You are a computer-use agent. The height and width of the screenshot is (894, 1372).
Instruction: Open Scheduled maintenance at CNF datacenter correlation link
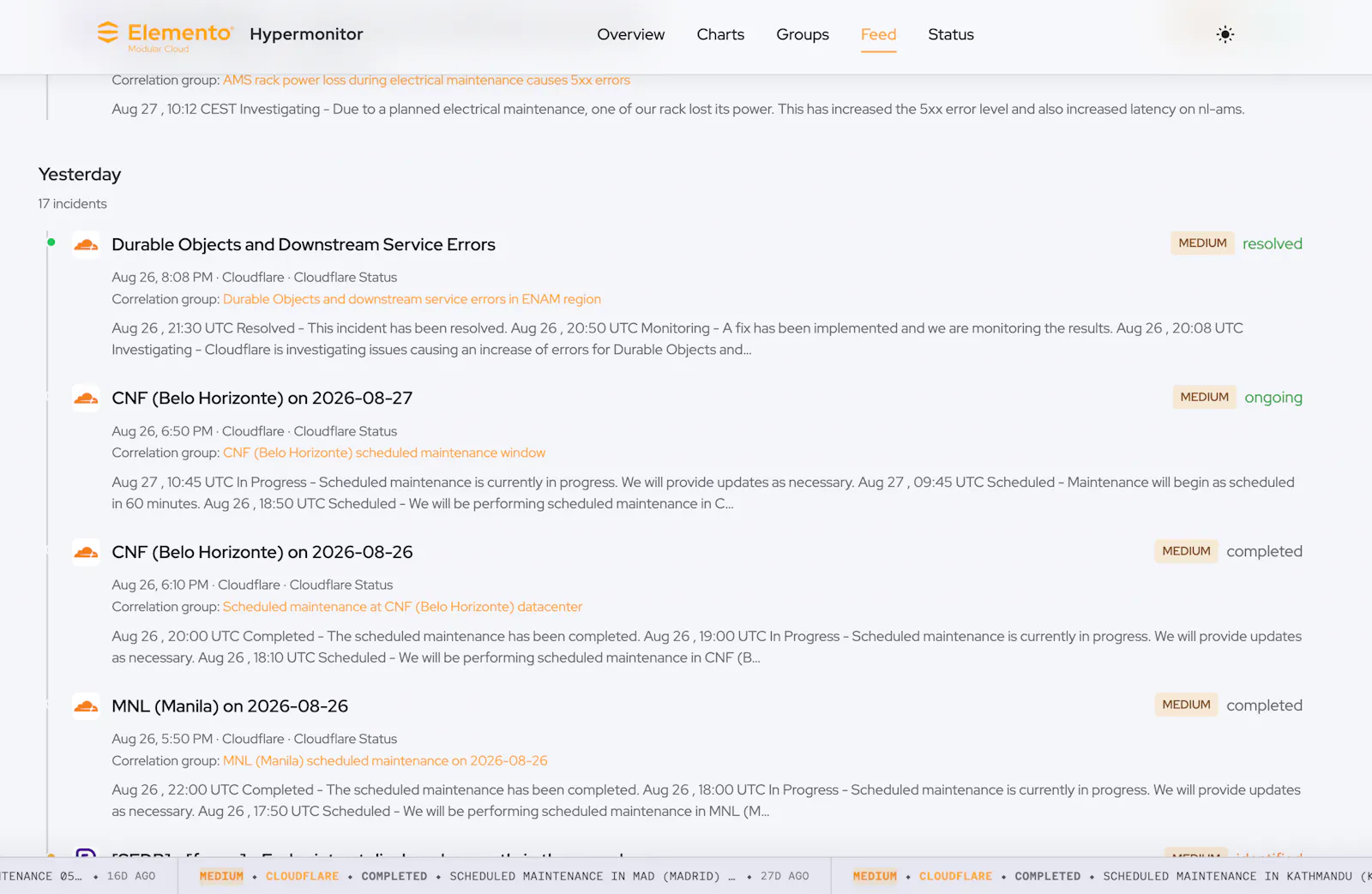point(402,607)
